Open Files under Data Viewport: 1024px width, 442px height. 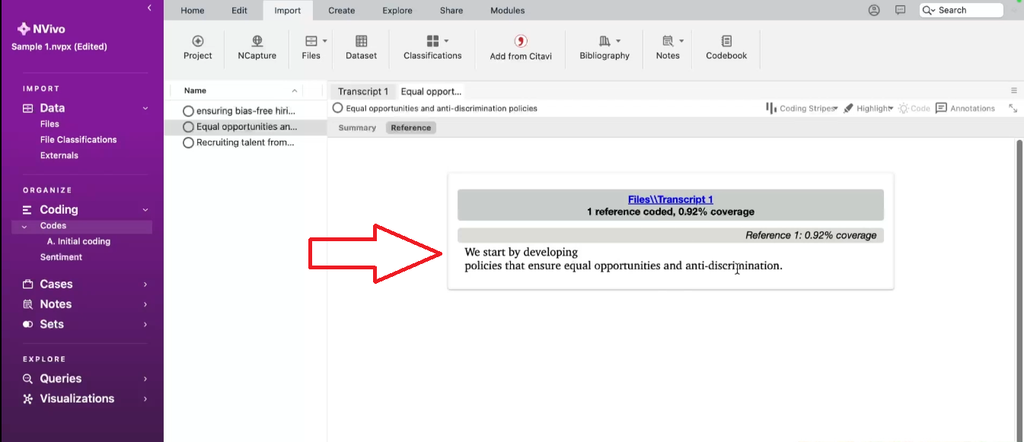point(50,124)
